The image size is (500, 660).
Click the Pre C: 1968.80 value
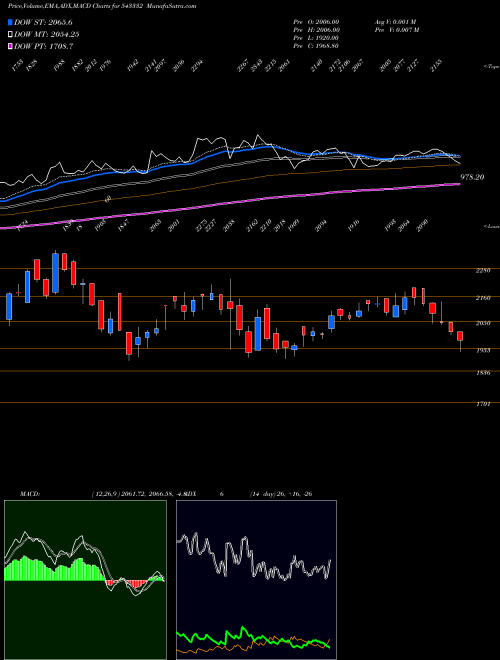pos(316,46)
